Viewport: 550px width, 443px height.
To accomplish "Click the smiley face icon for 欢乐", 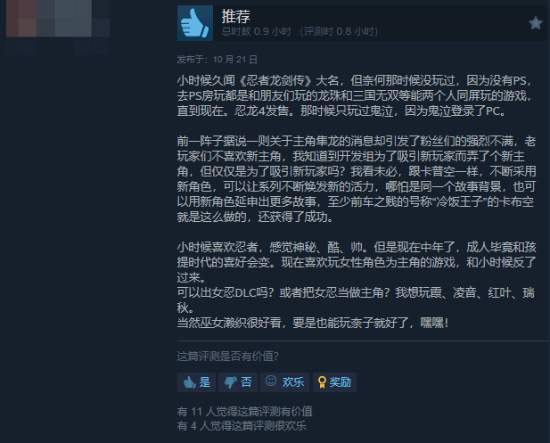I will (x=270, y=381).
